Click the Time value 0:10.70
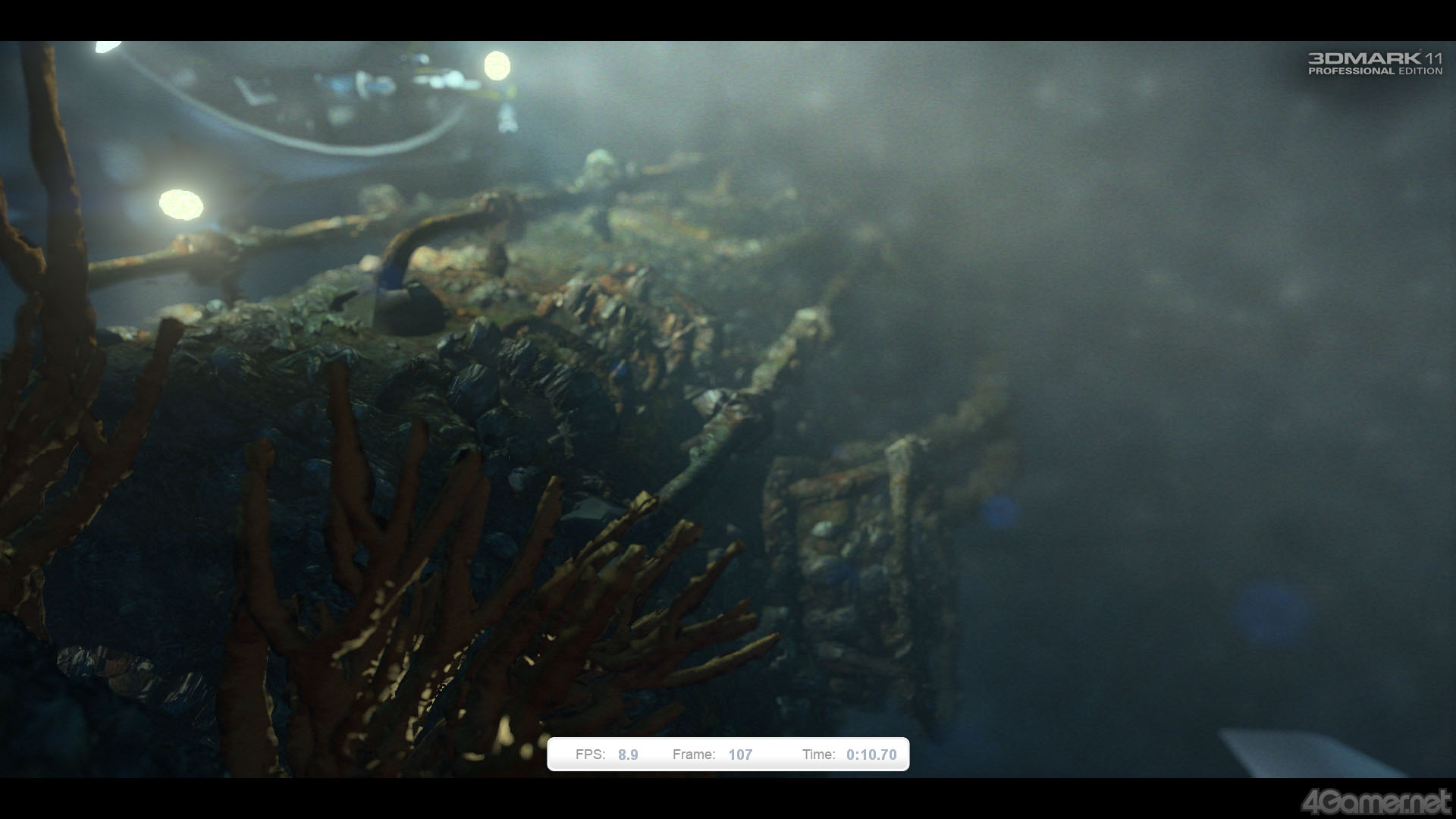Viewport: 1456px width, 819px height. (871, 755)
